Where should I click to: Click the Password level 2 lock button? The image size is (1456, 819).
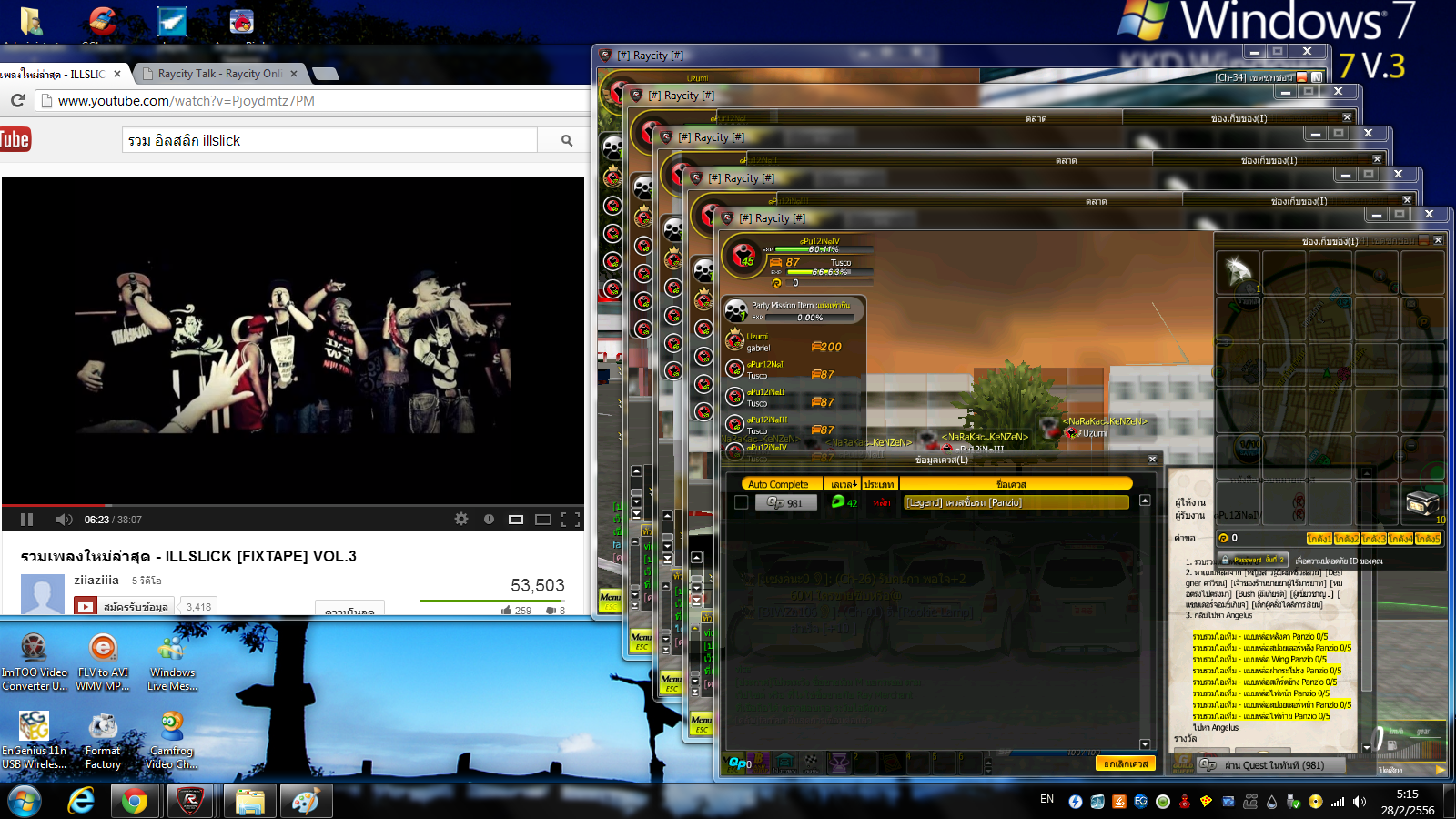click(1253, 560)
